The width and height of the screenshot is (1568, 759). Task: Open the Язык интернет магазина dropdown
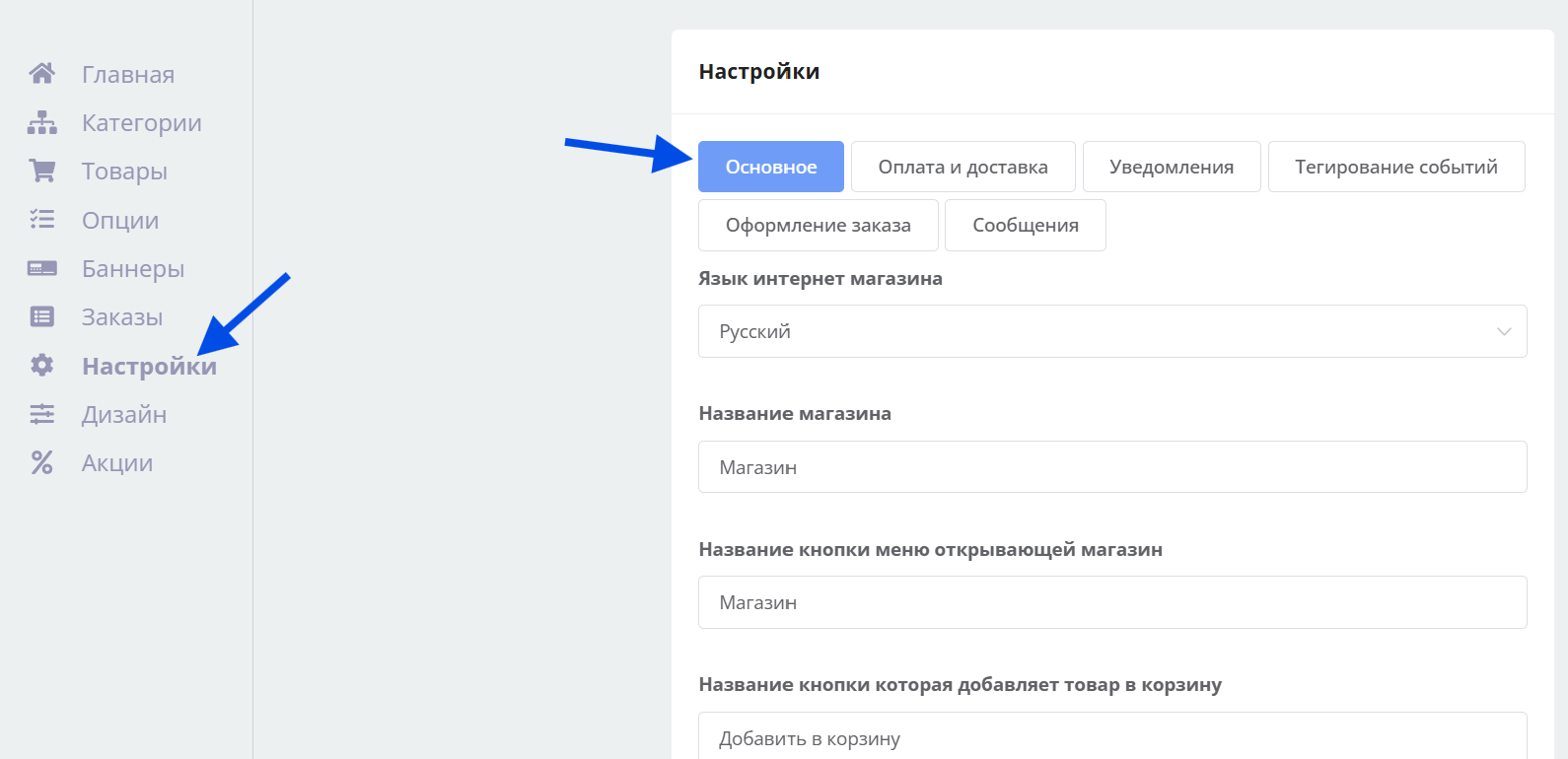pyautogui.click(x=1095, y=331)
